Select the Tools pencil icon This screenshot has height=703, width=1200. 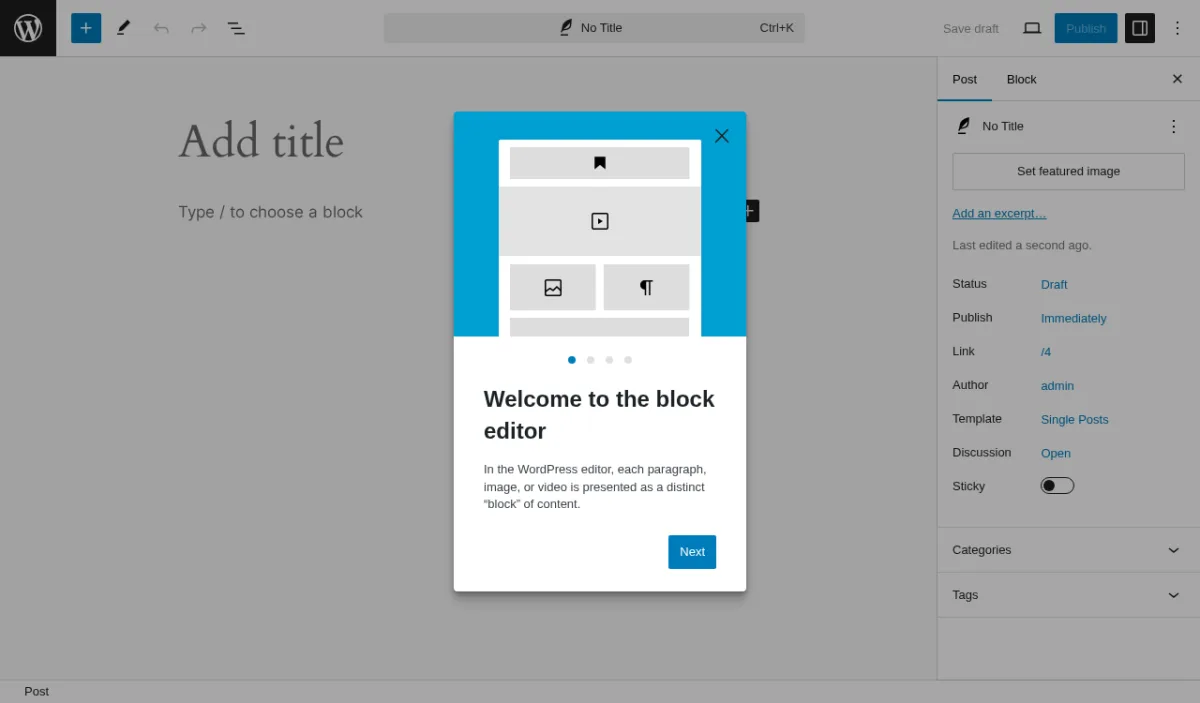point(123,28)
